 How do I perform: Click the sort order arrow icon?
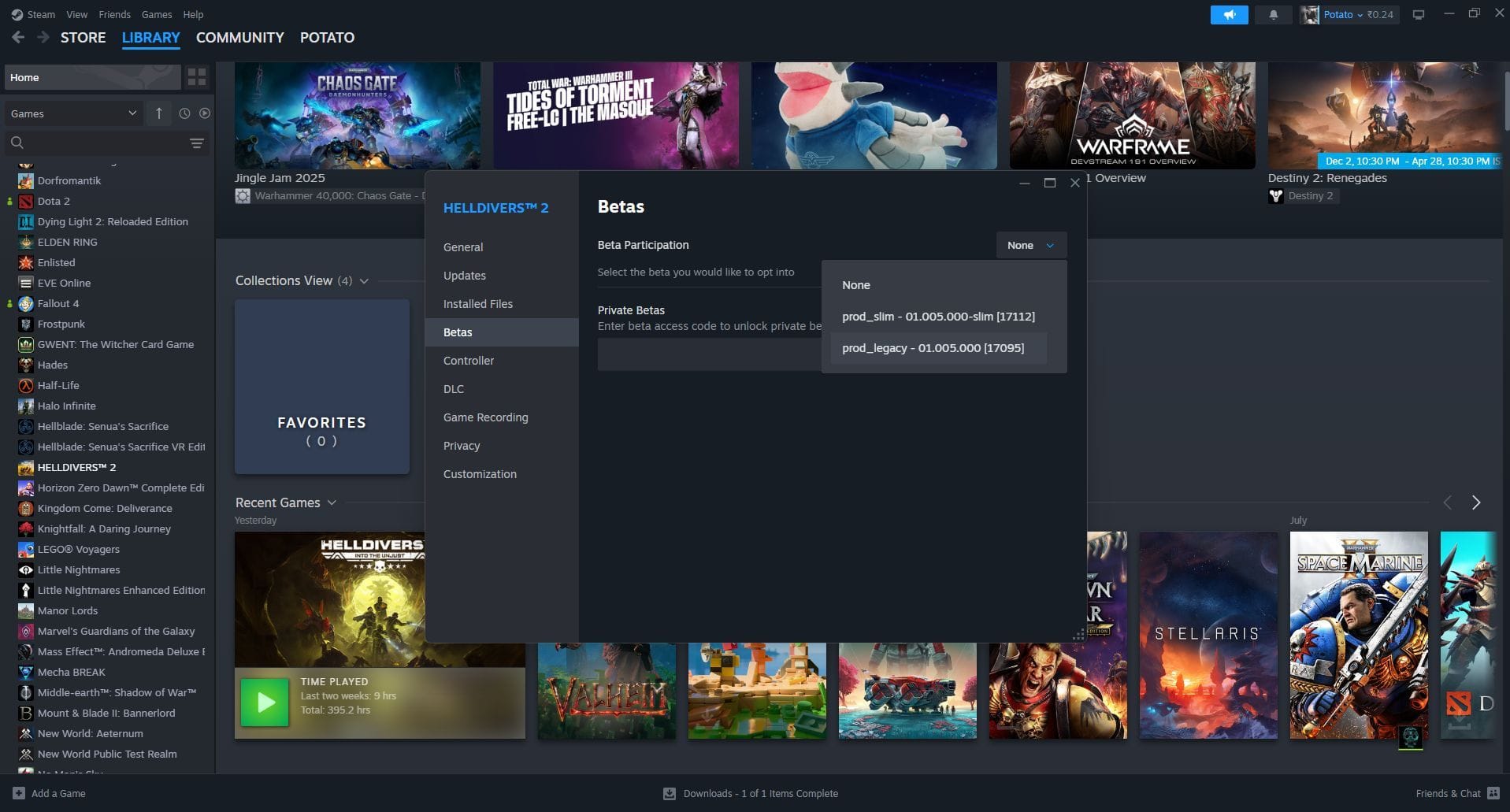tap(158, 113)
